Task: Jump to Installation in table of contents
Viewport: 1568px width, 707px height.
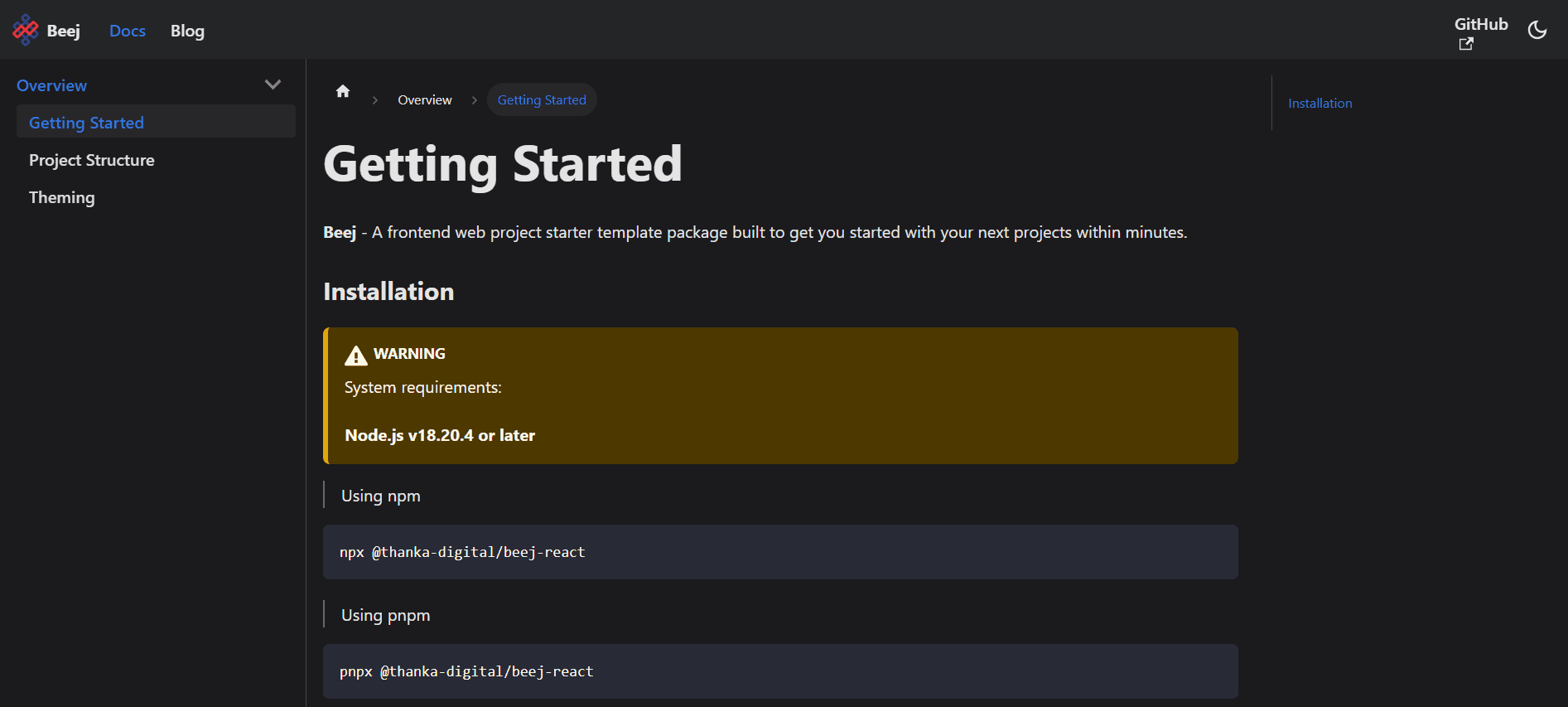Action: 1320,103
